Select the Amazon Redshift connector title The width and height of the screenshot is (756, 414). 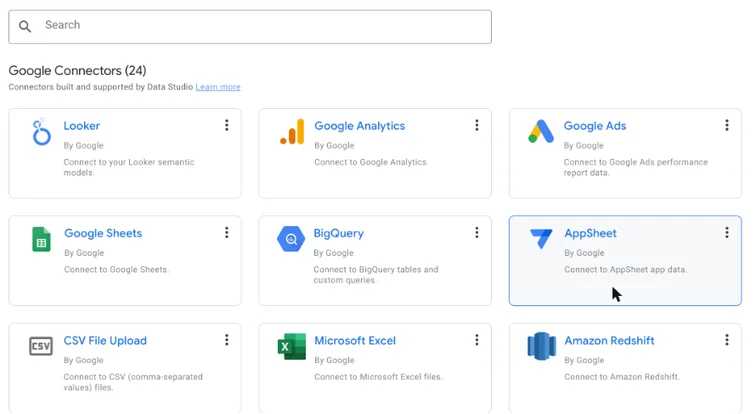point(609,341)
